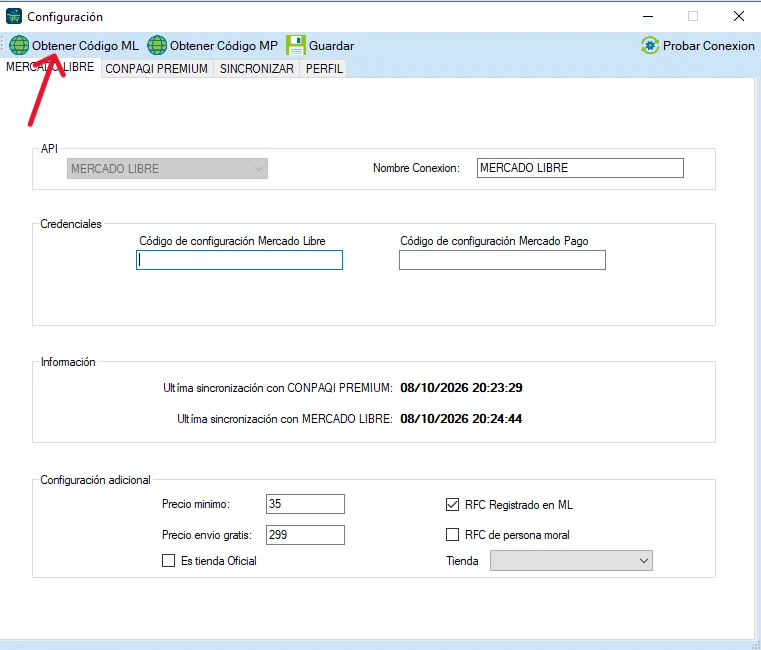Check the Es tienda Oficial box
The image size is (761, 650).
point(168,561)
